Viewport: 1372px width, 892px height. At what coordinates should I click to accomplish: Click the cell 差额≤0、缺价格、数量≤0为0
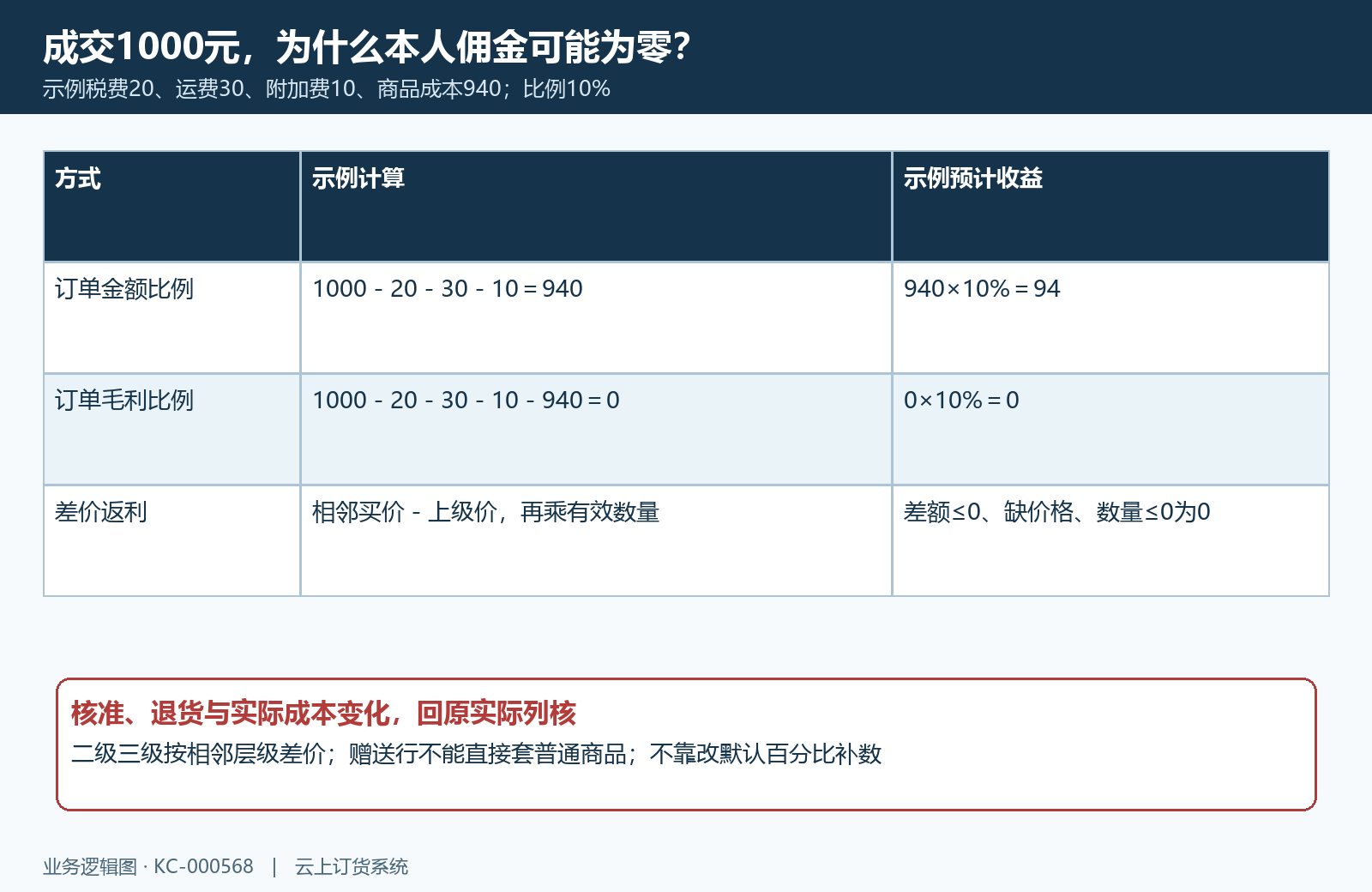pos(1110,540)
